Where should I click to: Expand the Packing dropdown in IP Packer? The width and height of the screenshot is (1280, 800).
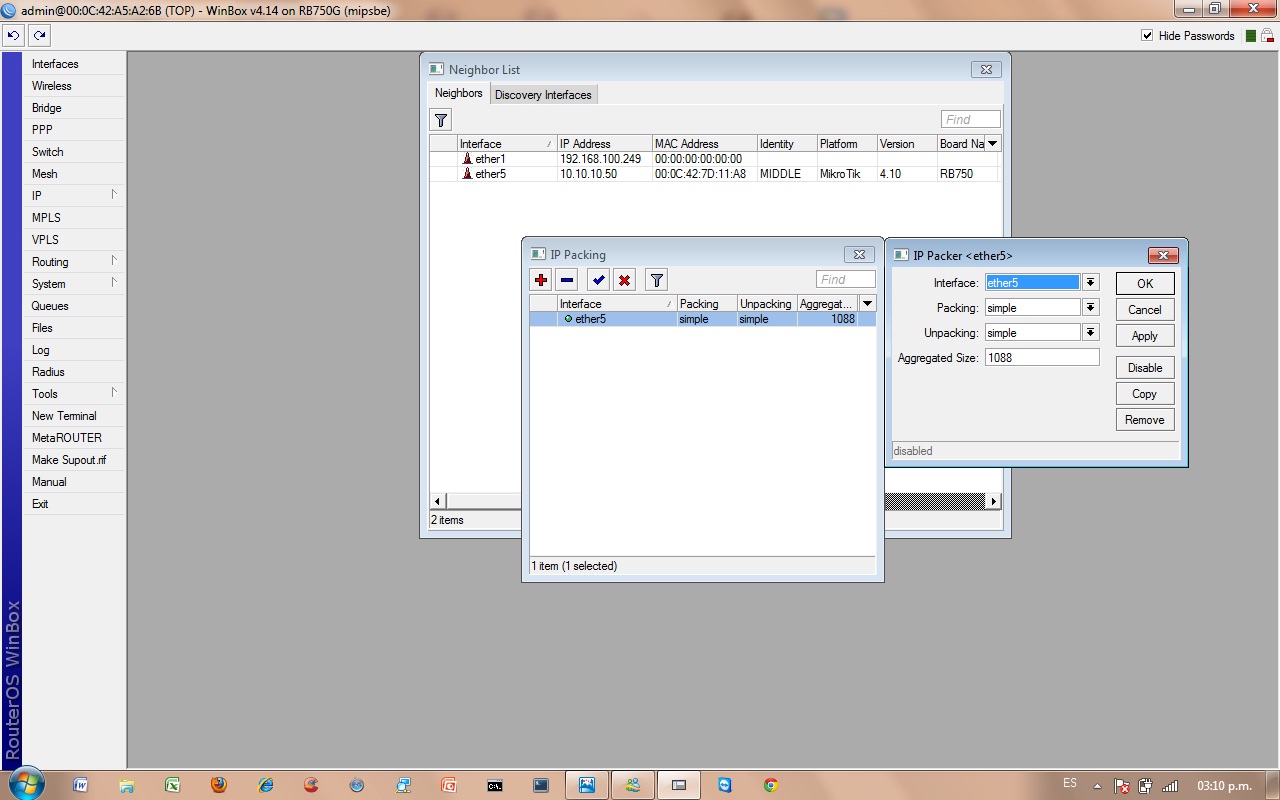pyautogui.click(x=1091, y=308)
